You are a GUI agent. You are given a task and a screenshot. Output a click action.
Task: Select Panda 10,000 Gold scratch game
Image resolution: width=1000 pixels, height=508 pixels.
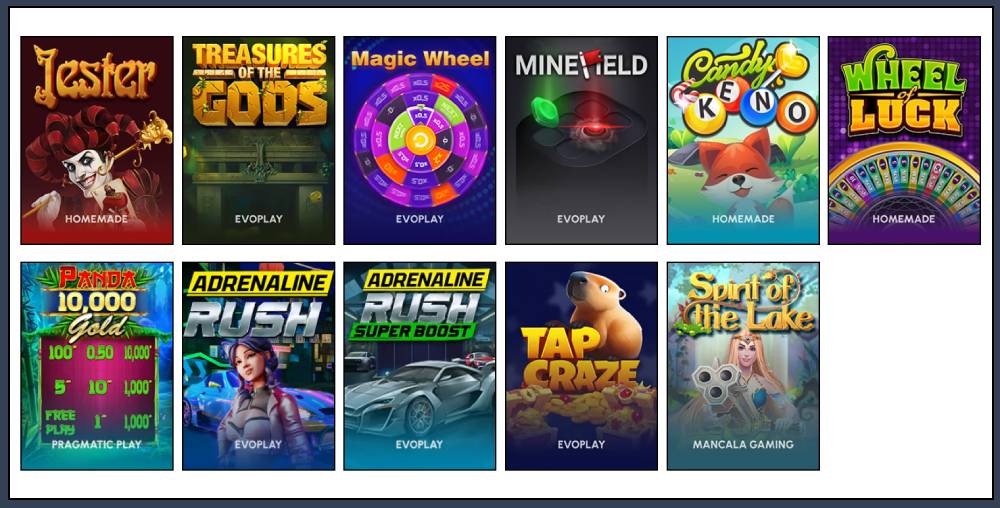click(x=97, y=366)
